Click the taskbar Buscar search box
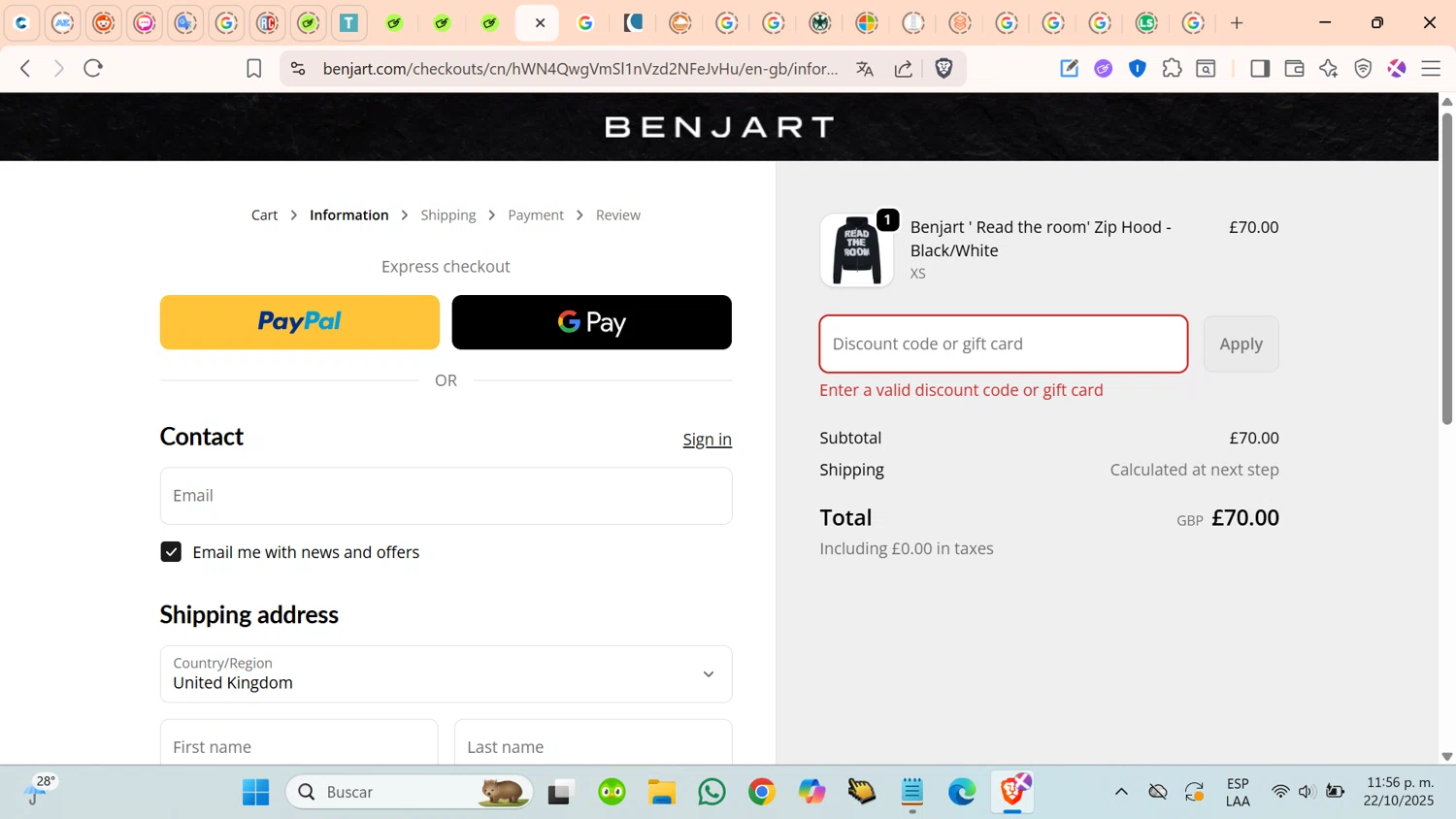The width and height of the screenshot is (1456, 819). pos(410,792)
